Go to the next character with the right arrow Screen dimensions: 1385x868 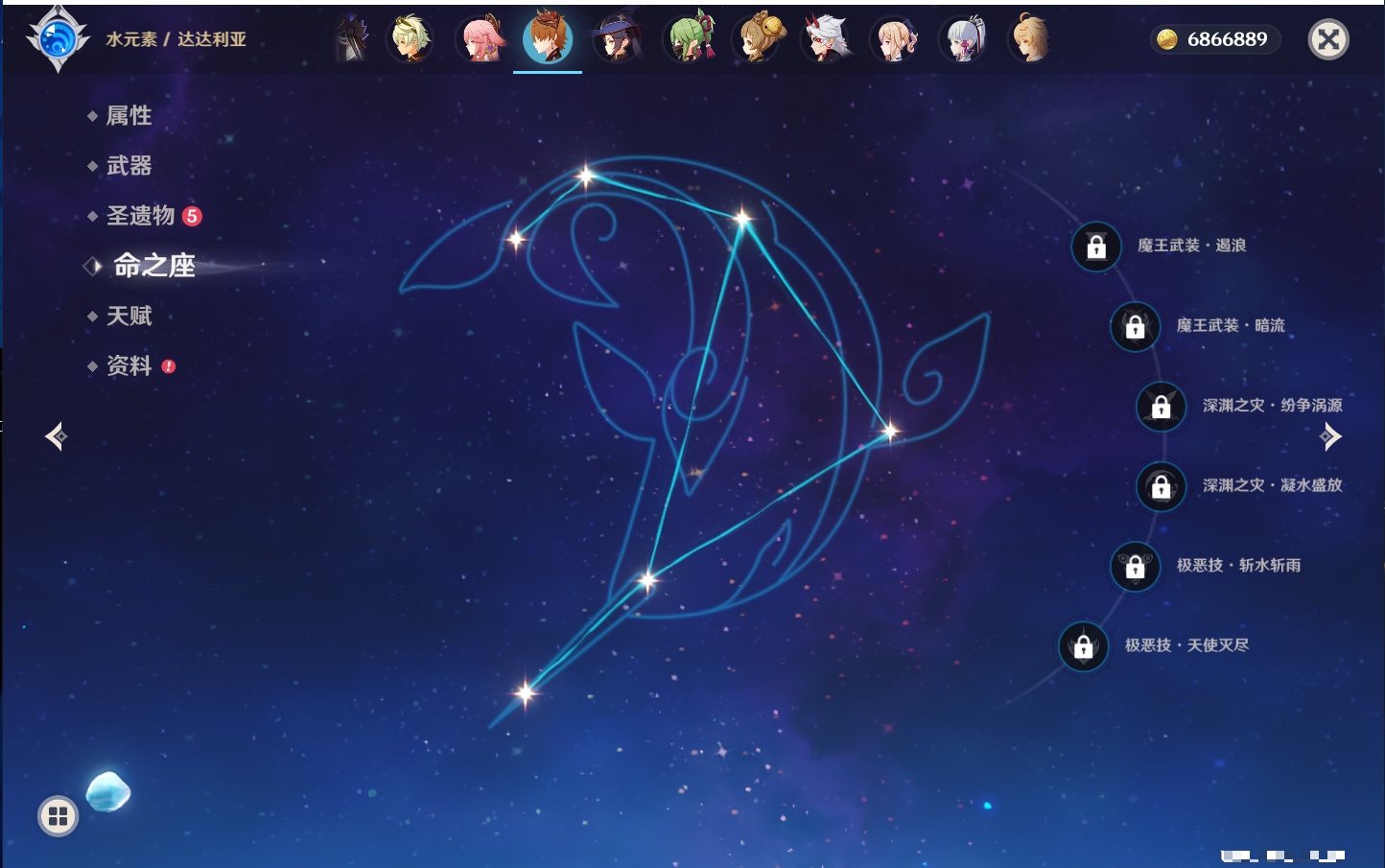(x=1330, y=436)
